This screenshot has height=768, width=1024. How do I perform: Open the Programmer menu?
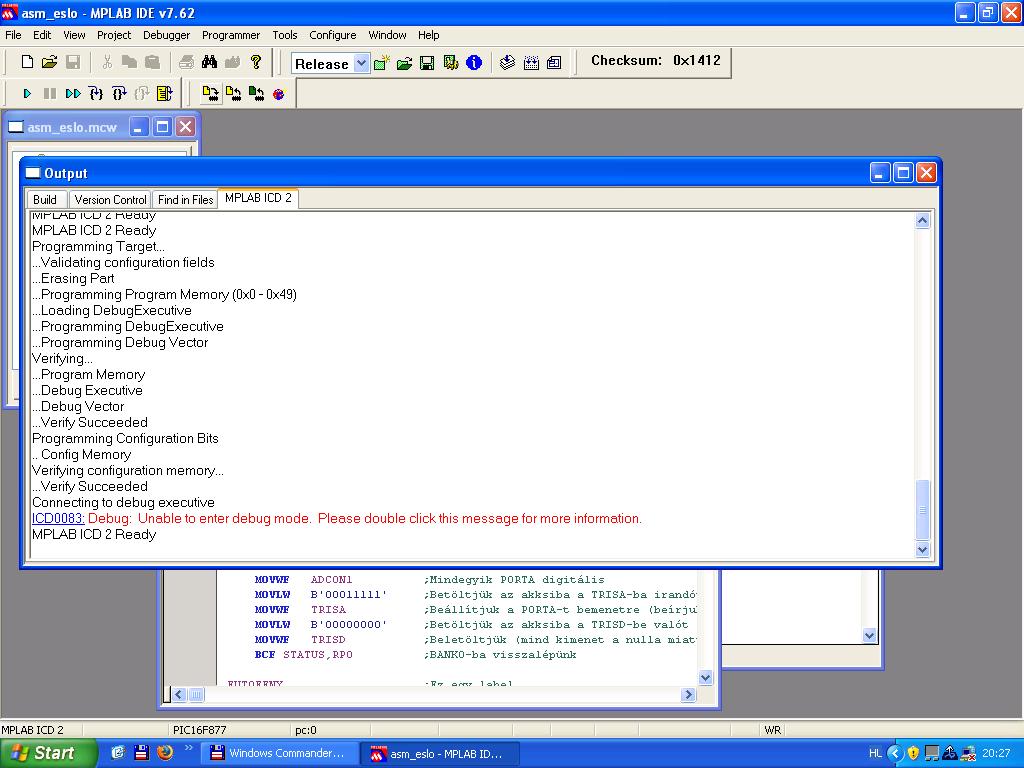pyautogui.click(x=231, y=35)
